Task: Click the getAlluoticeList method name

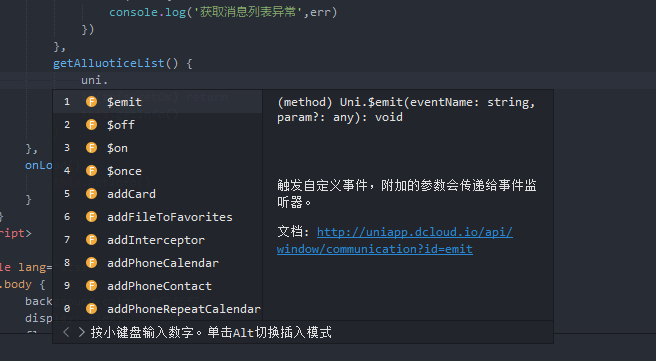Action: [109, 63]
